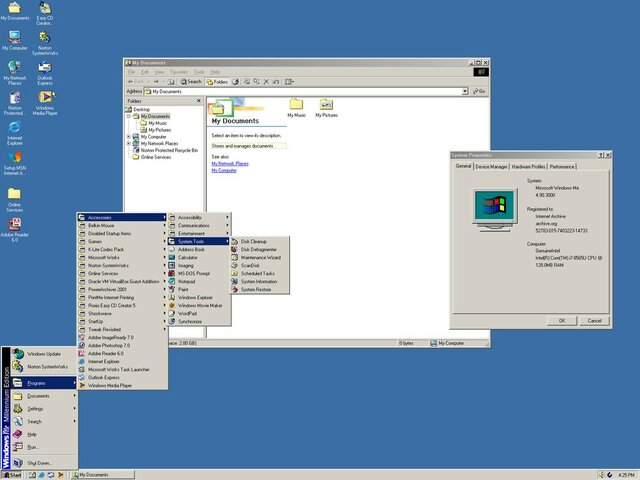The height and width of the screenshot is (480, 640).
Task: Click the Go button next to Address
Action: pyautogui.click(x=479, y=91)
